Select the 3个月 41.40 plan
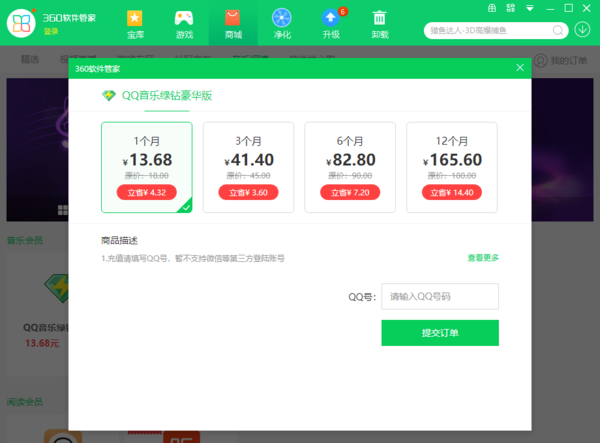Screen dimensions: 600x443 (248, 167)
